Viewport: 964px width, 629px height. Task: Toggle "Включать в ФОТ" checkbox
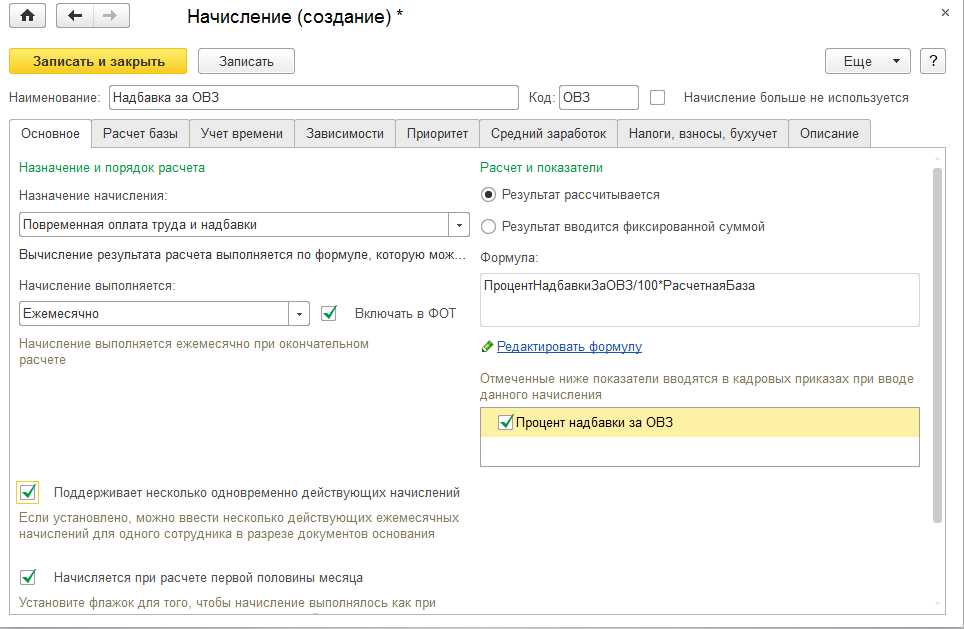click(x=329, y=314)
